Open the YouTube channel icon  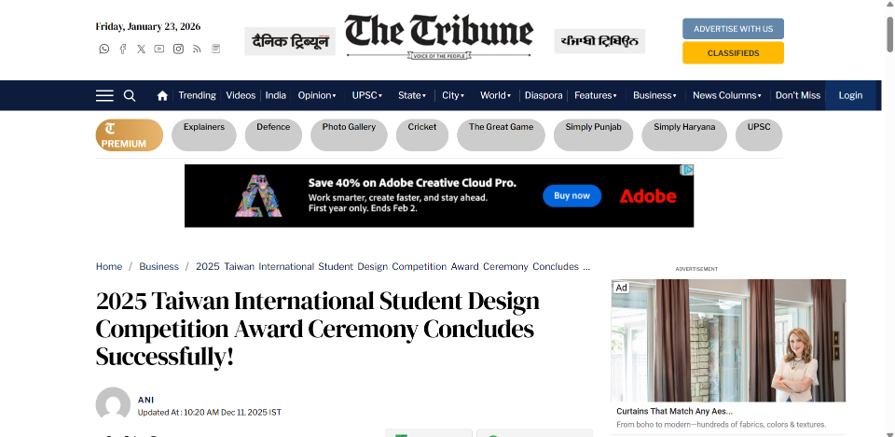[159, 49]
